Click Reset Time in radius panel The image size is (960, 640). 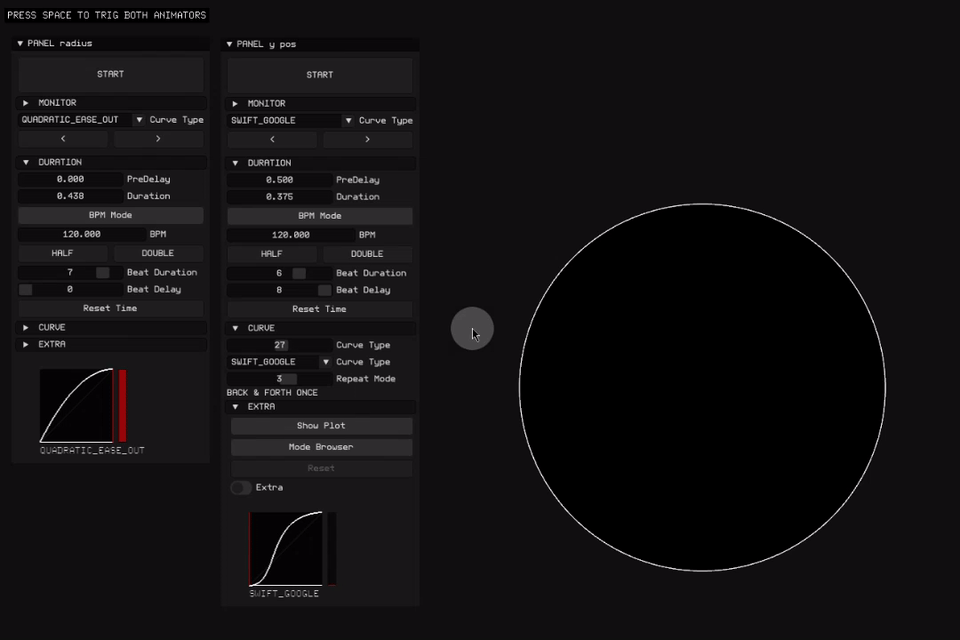[110, 308]
